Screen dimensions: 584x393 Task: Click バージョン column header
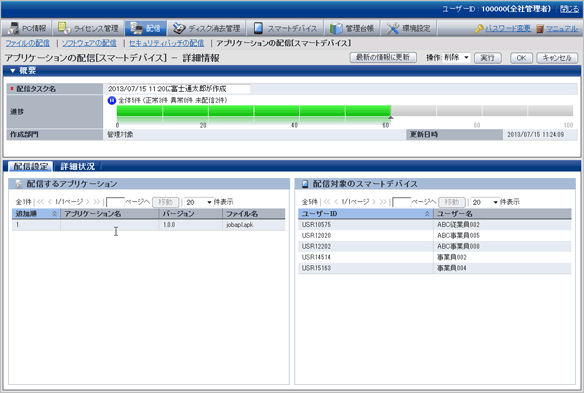[x=191, y=213]
